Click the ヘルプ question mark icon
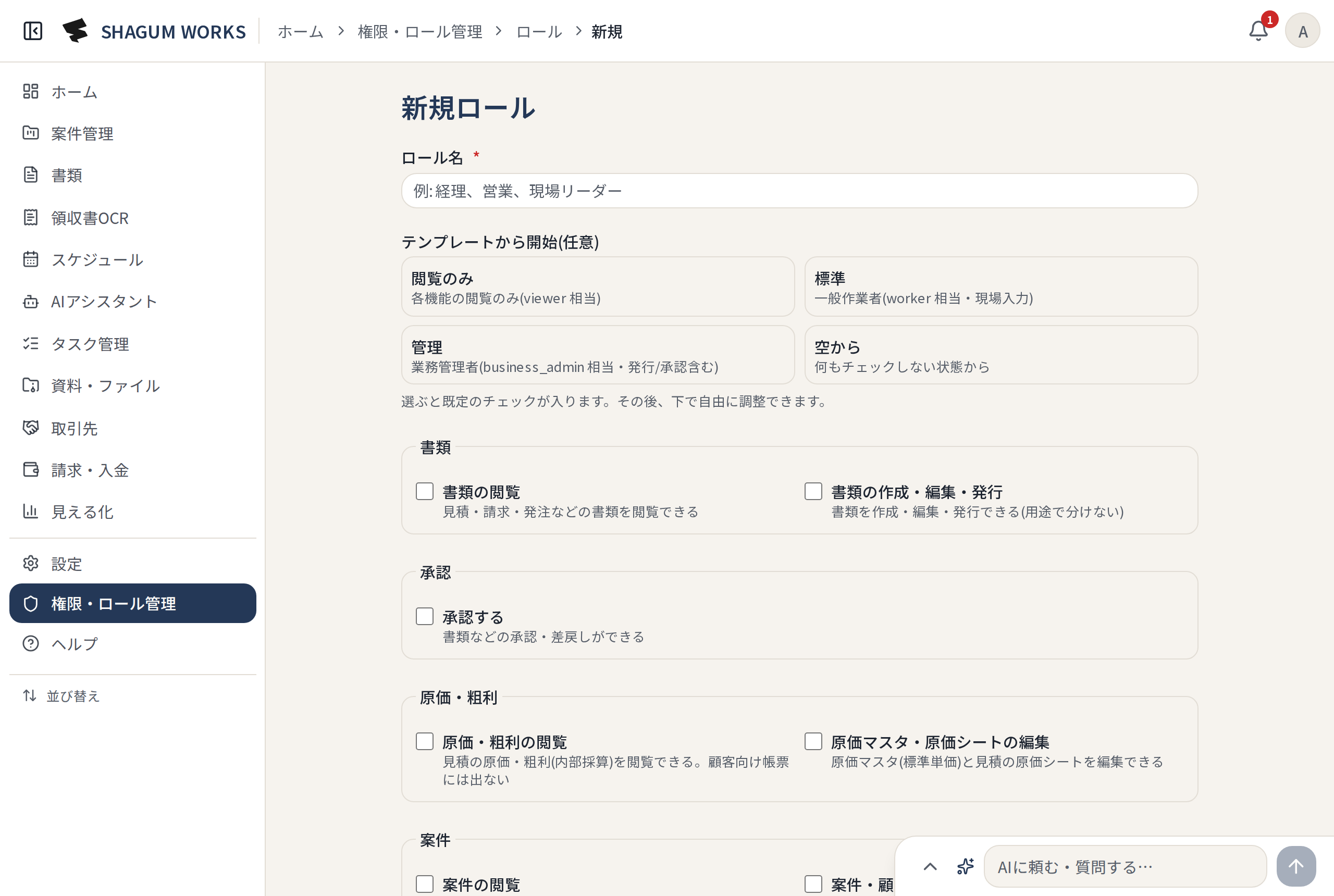Screen dimensions: 1334x896 31,643
